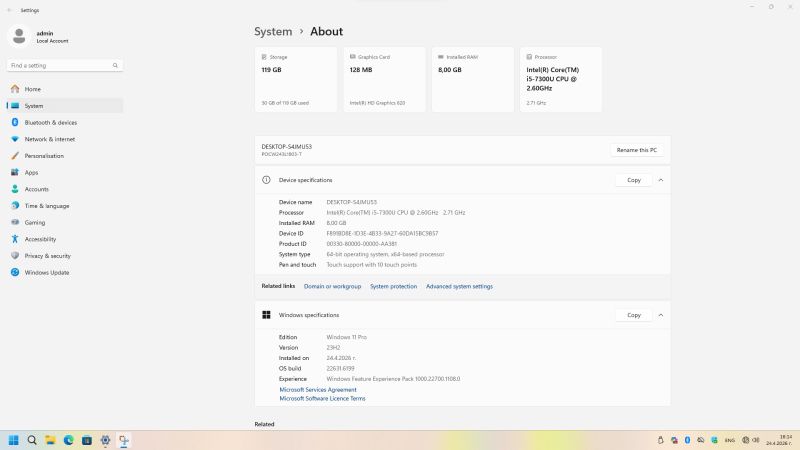Click the System breadcrumb link
The image size is (800, 450).
tap(273, 32)
